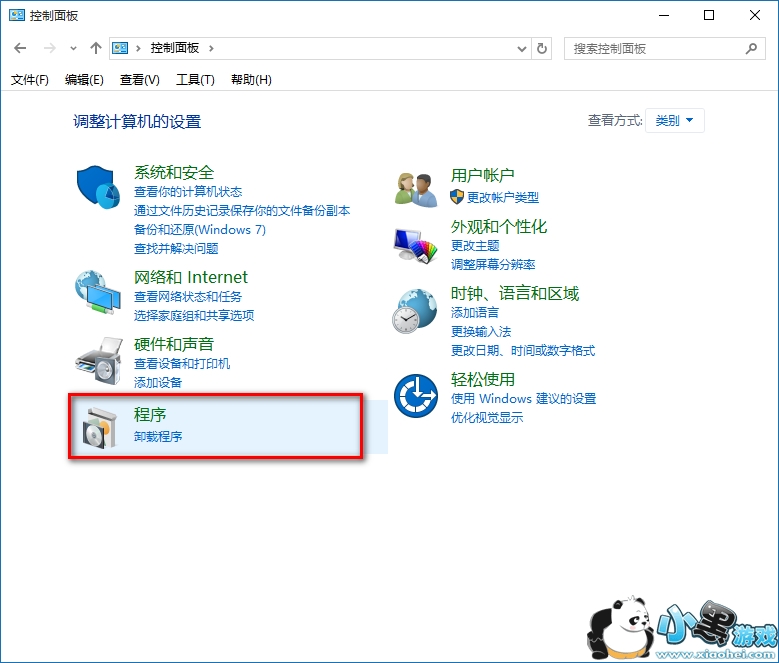779x663 pixels.
Task: Minimize the Control Panel window
Action: tap(664, 15)
